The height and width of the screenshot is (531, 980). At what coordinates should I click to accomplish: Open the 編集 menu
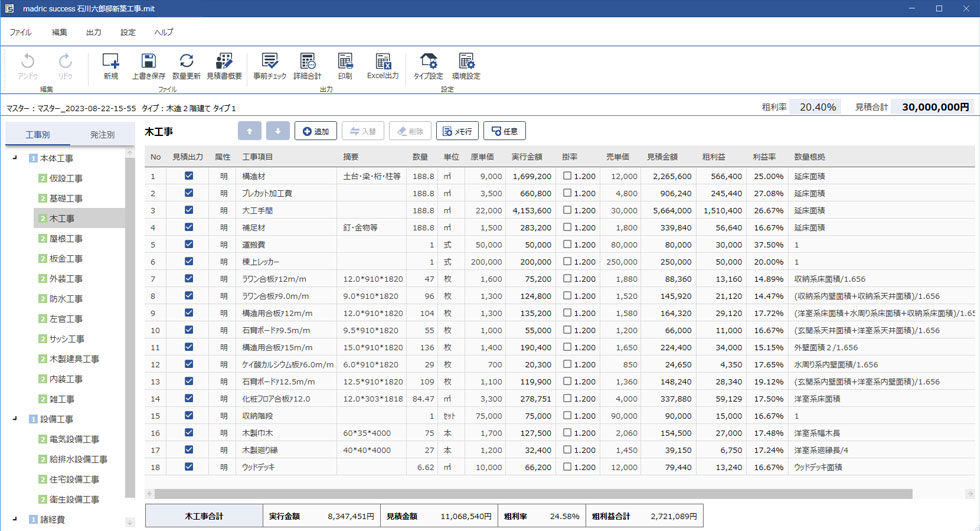[x=59, y=32]
